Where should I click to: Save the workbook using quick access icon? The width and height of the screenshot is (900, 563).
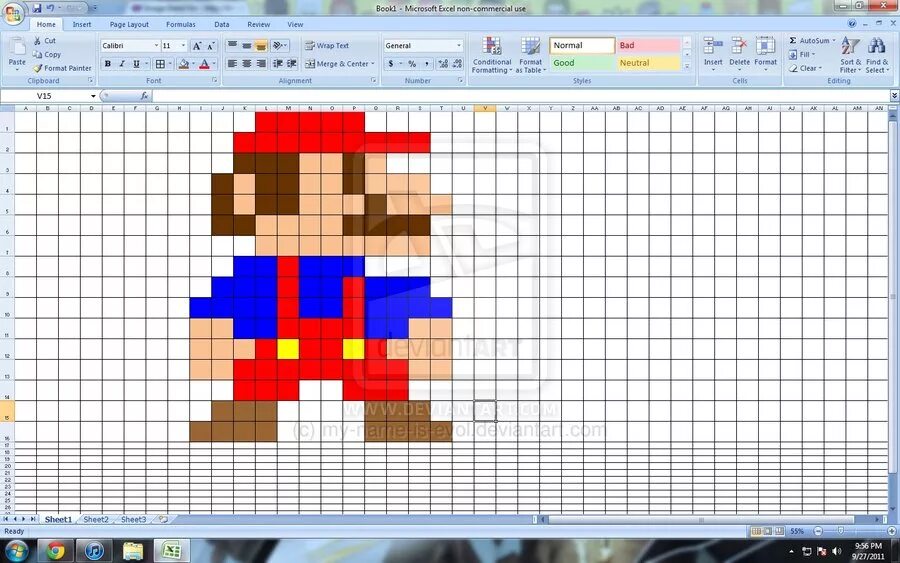coord(37,8)
